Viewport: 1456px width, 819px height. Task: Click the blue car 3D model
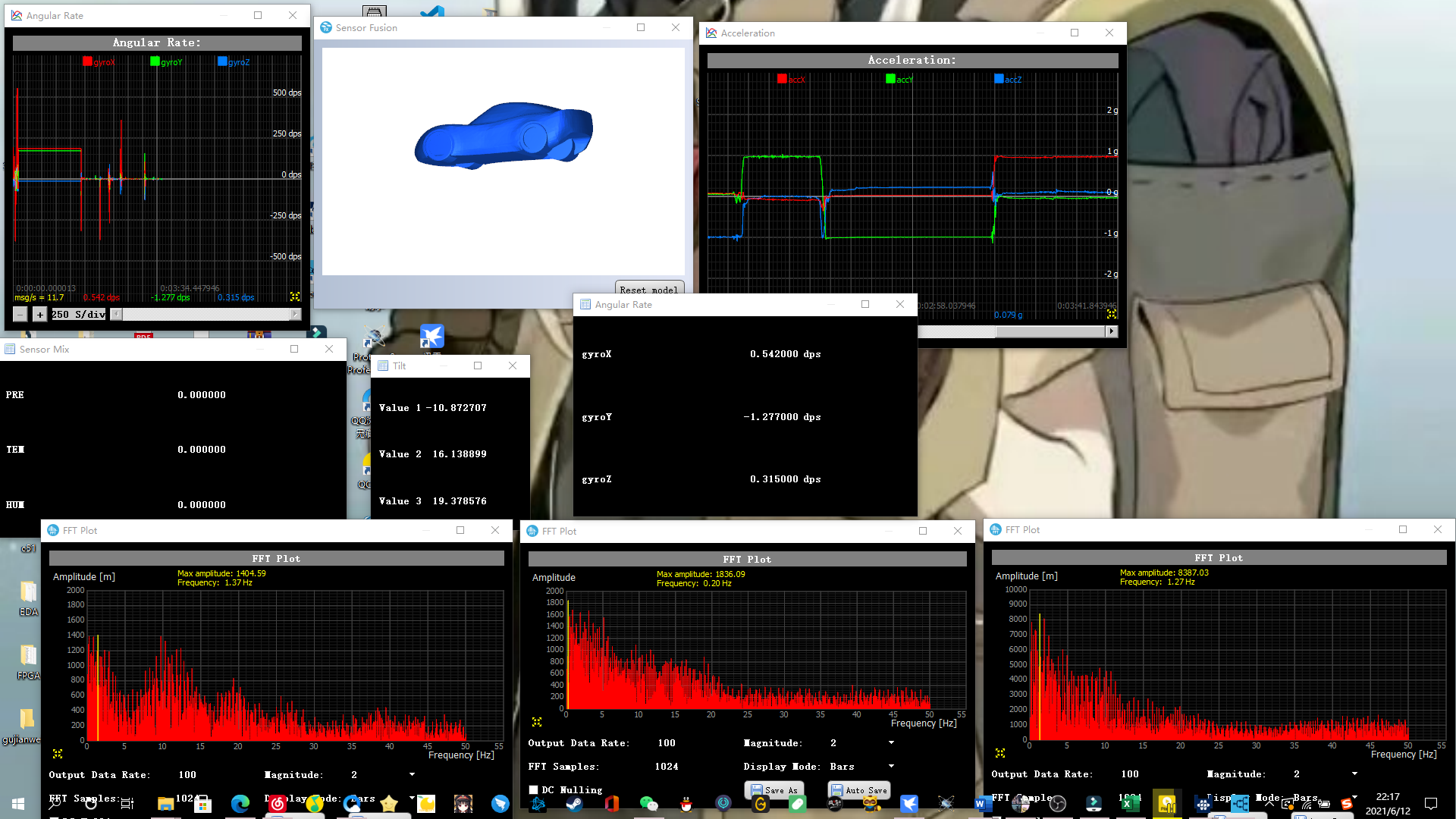tap(503, 135)
